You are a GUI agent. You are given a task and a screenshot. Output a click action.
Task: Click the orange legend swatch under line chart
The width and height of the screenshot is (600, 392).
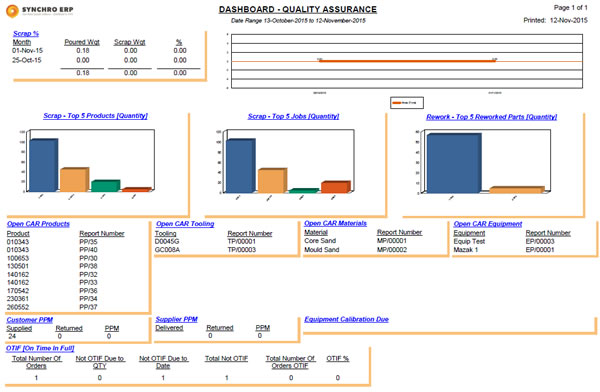pyautogui.click(x=396, y=103)
